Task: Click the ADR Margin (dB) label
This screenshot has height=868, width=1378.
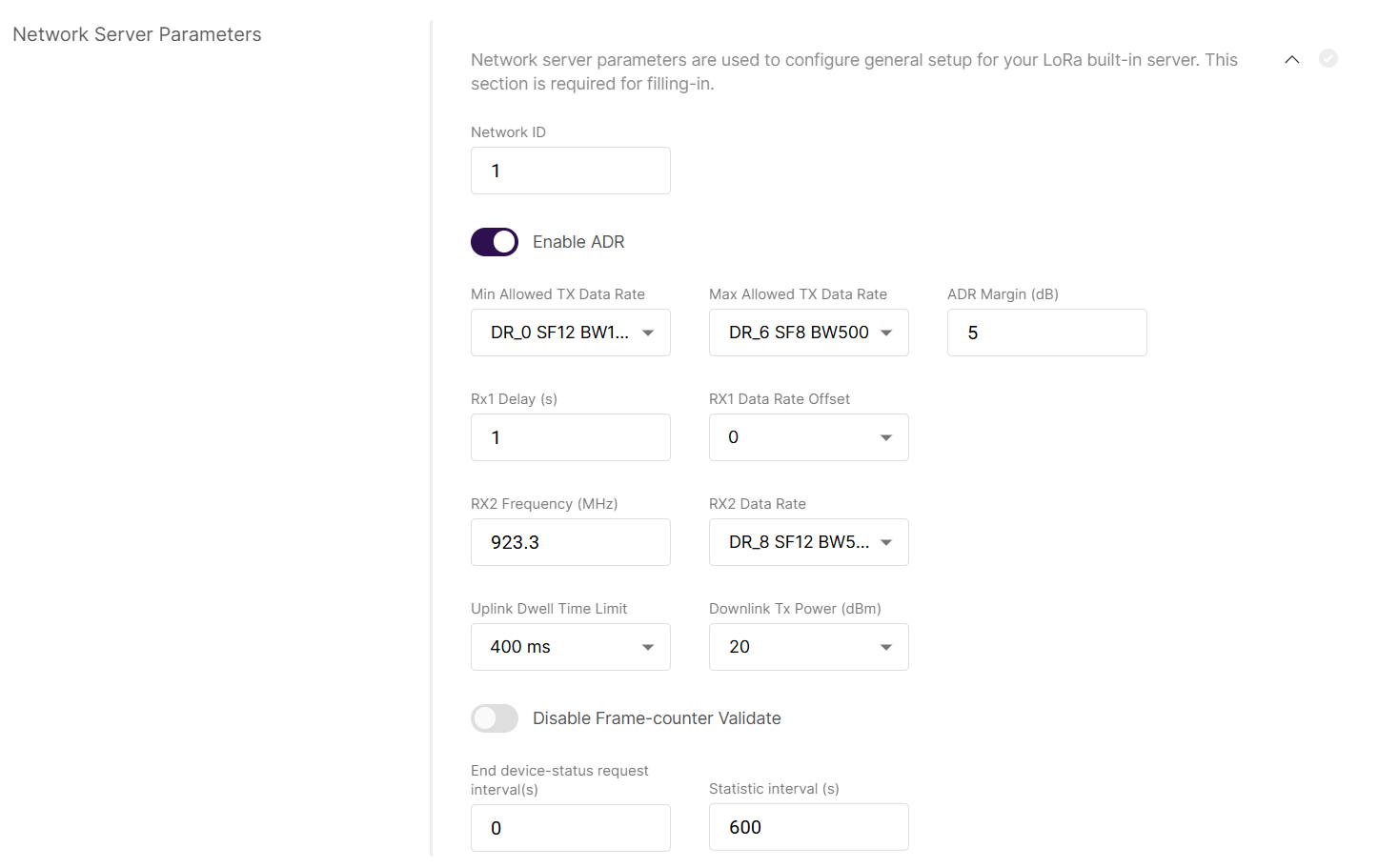Action: pyautogui.click(x=1003, y=294)
